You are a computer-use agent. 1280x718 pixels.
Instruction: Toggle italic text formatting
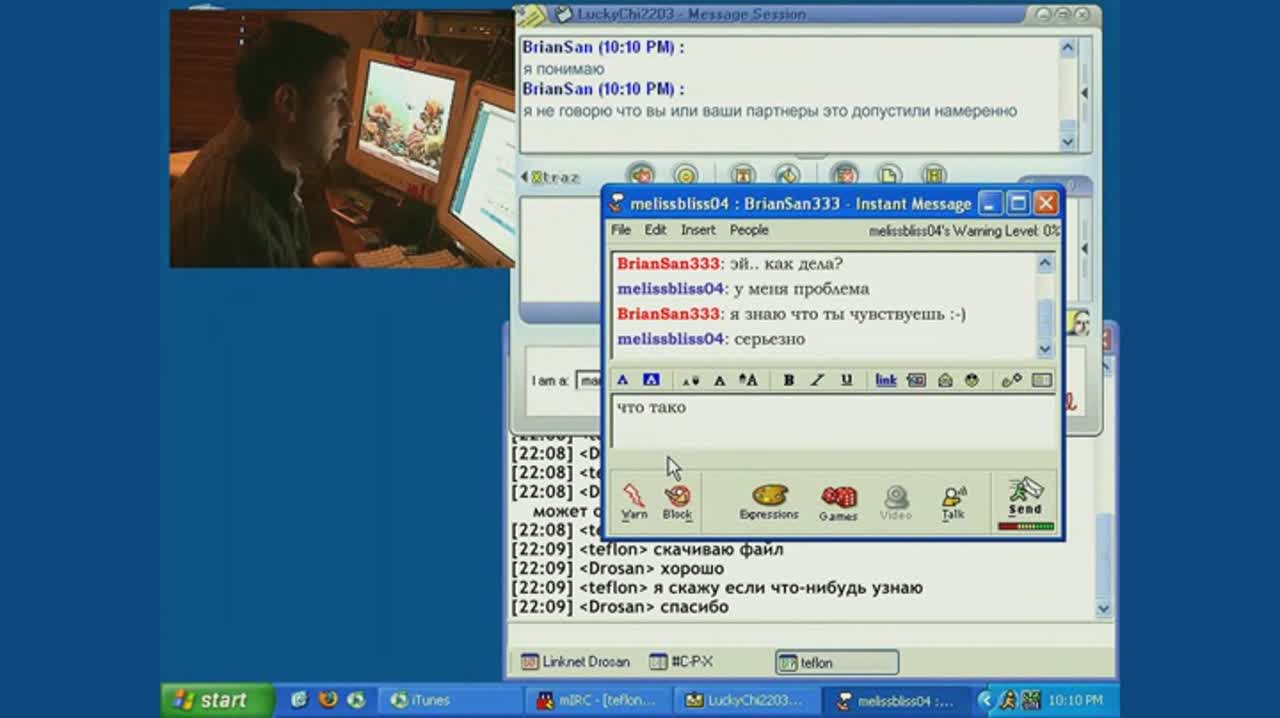[x=817, y=380]
